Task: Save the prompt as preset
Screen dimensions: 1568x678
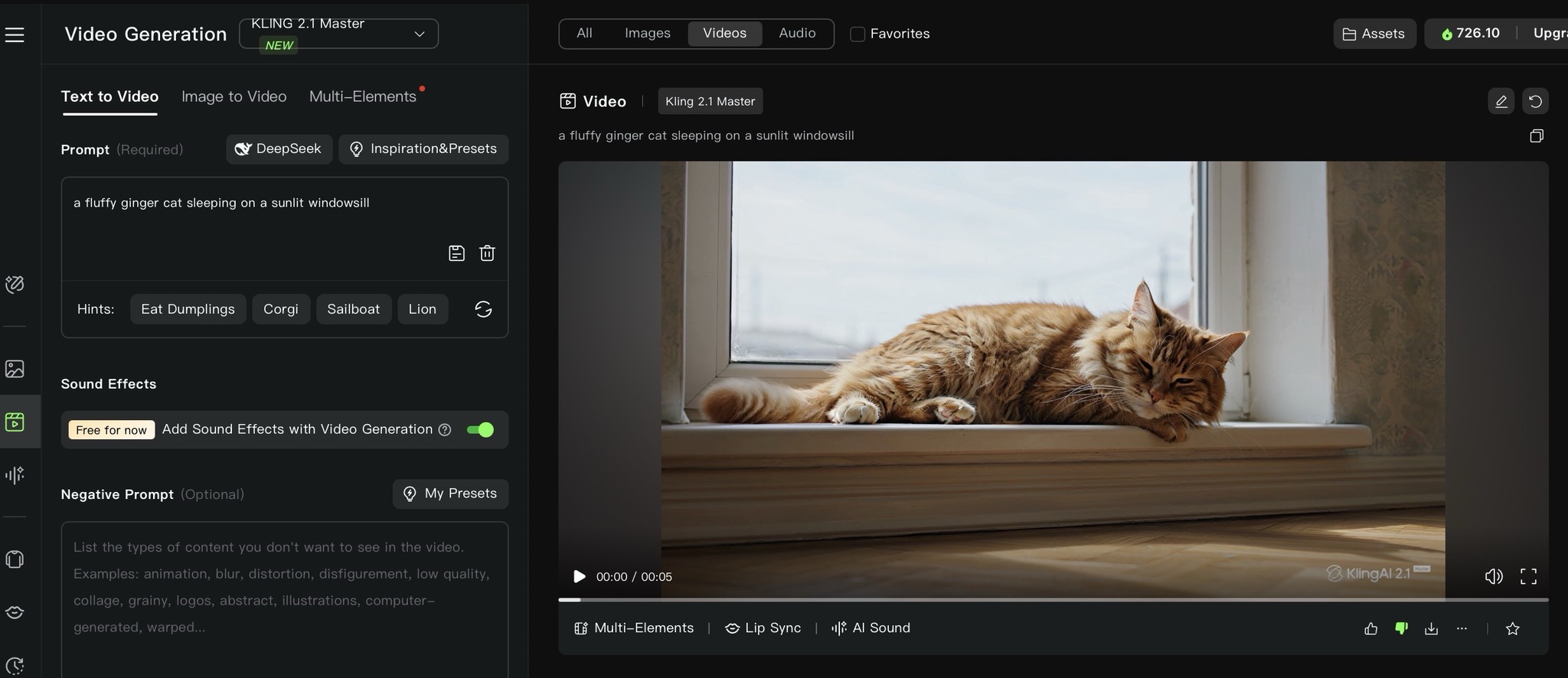Action: tap(456, 253)
